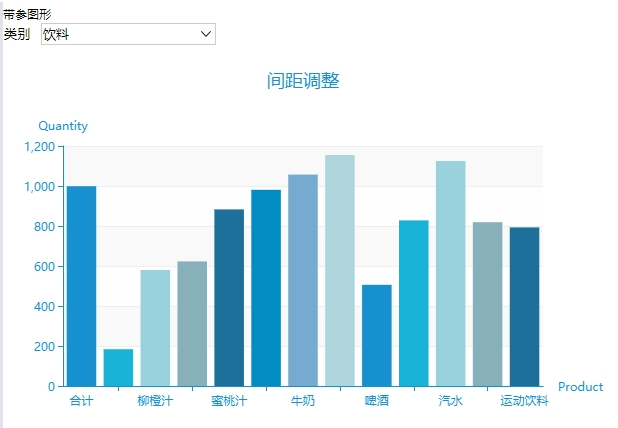Select the bar above the 啤酒 label
Screen dimensions: 618x428
coord(377,335)
